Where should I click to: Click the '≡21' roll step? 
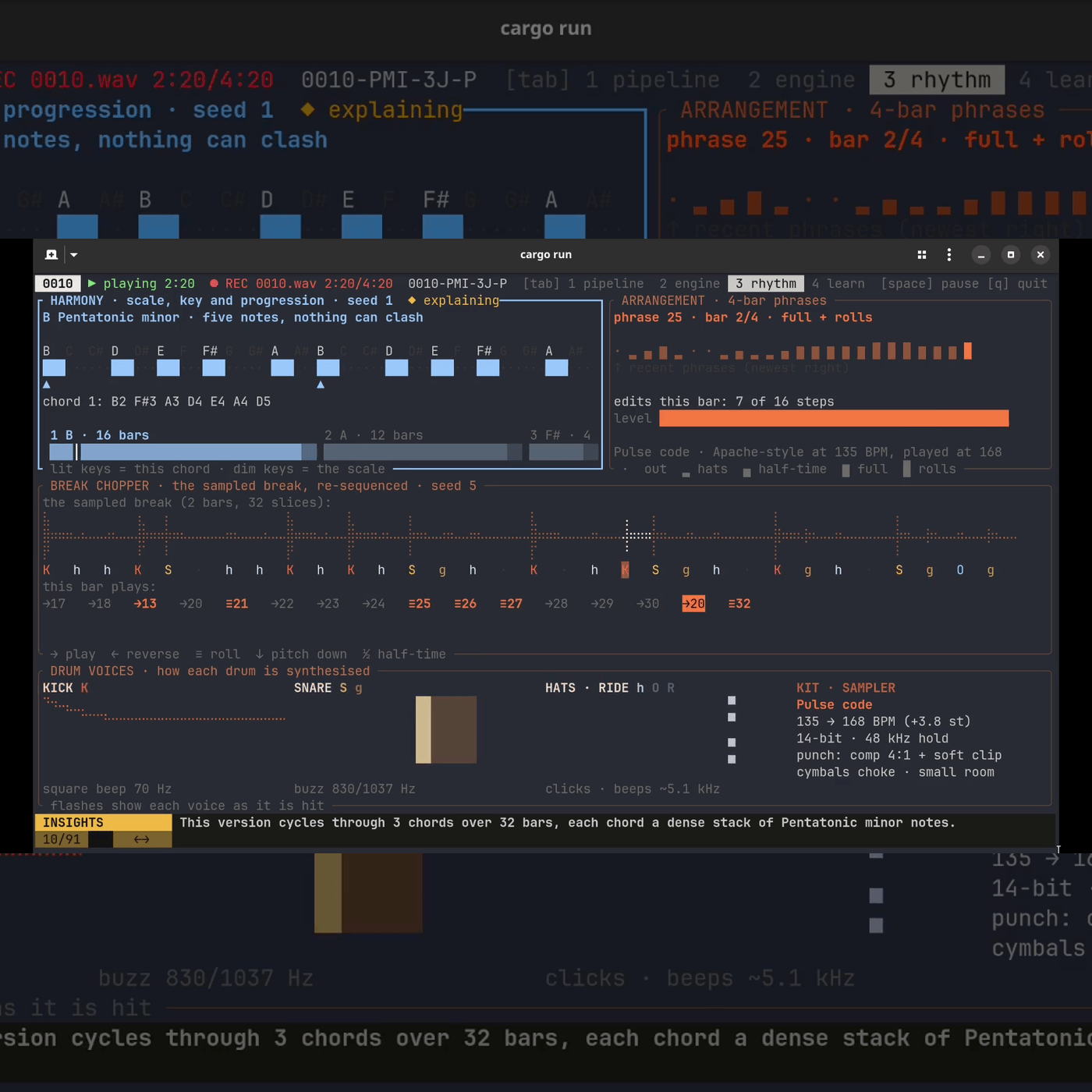[236, 604]
